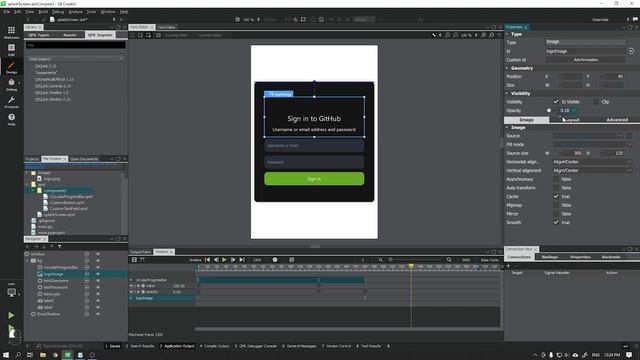The width and height of the screenshot is (640, 360).
Task: Jump to the timeline start
Action: click(x=207, y=260)
